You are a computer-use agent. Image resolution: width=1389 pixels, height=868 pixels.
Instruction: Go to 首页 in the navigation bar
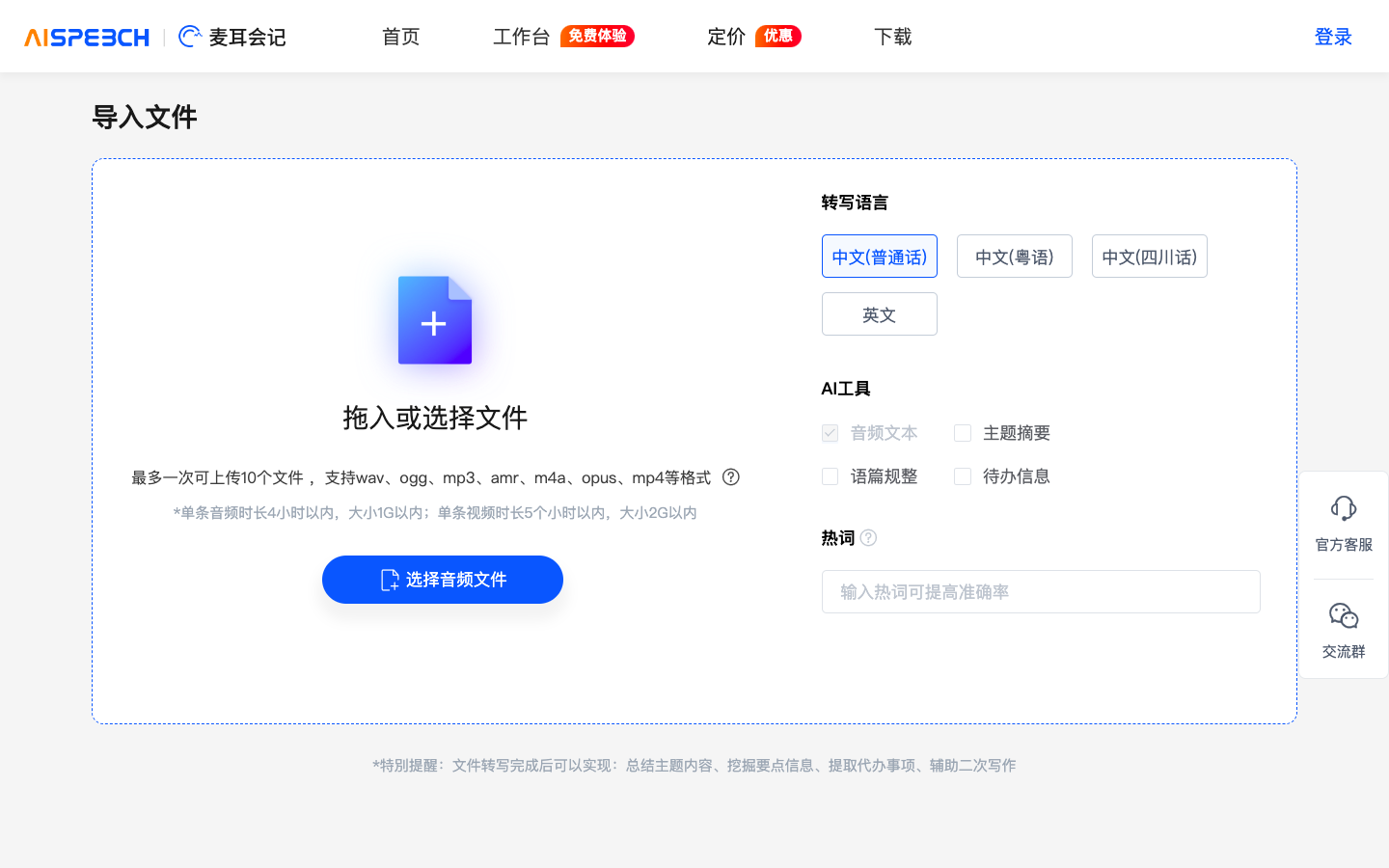click(x=400, y=37)
